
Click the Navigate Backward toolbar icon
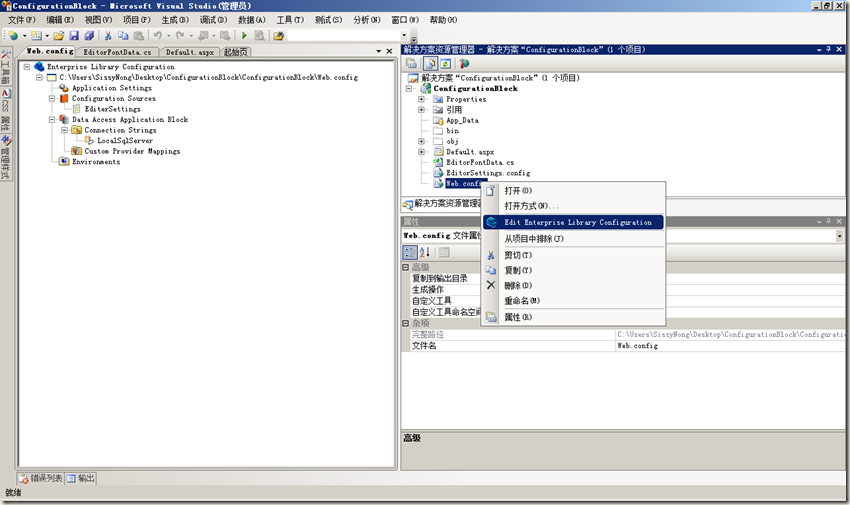click(x=203, y=36)
